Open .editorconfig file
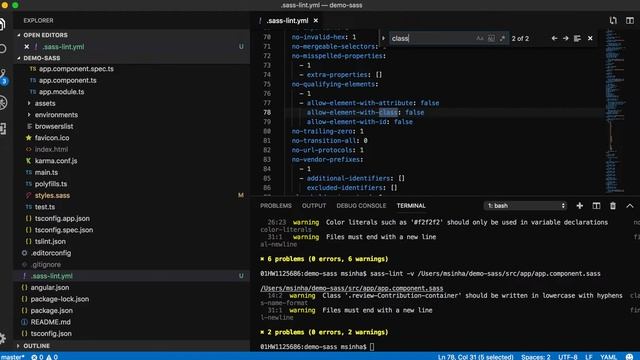640x360 pixels. click(x=51, y=253)
